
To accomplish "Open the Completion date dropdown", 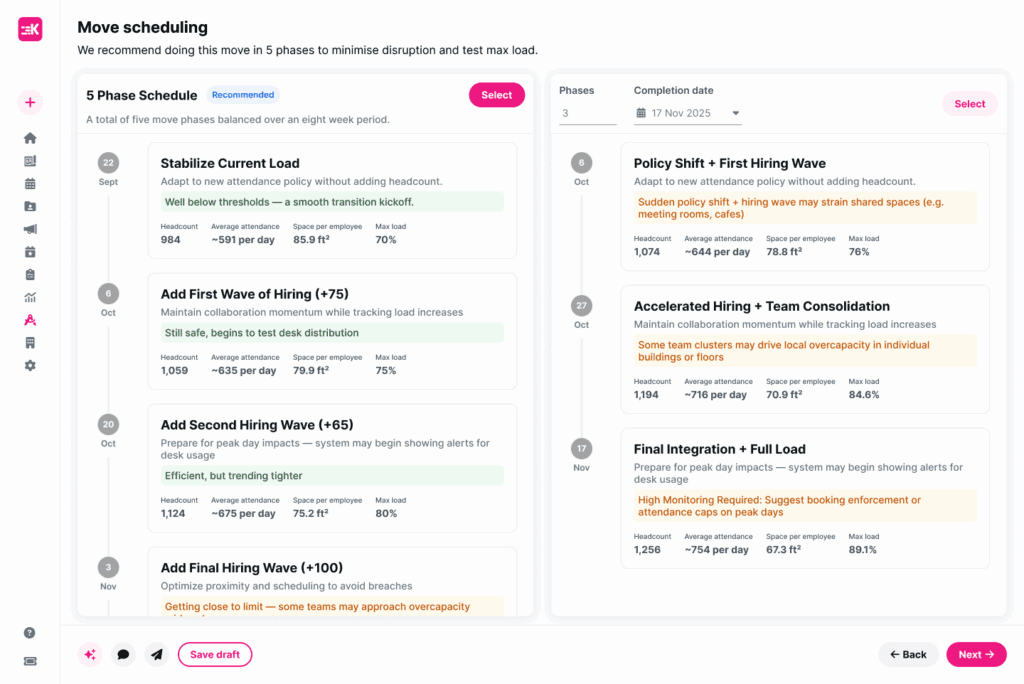I will click(688, 113).
